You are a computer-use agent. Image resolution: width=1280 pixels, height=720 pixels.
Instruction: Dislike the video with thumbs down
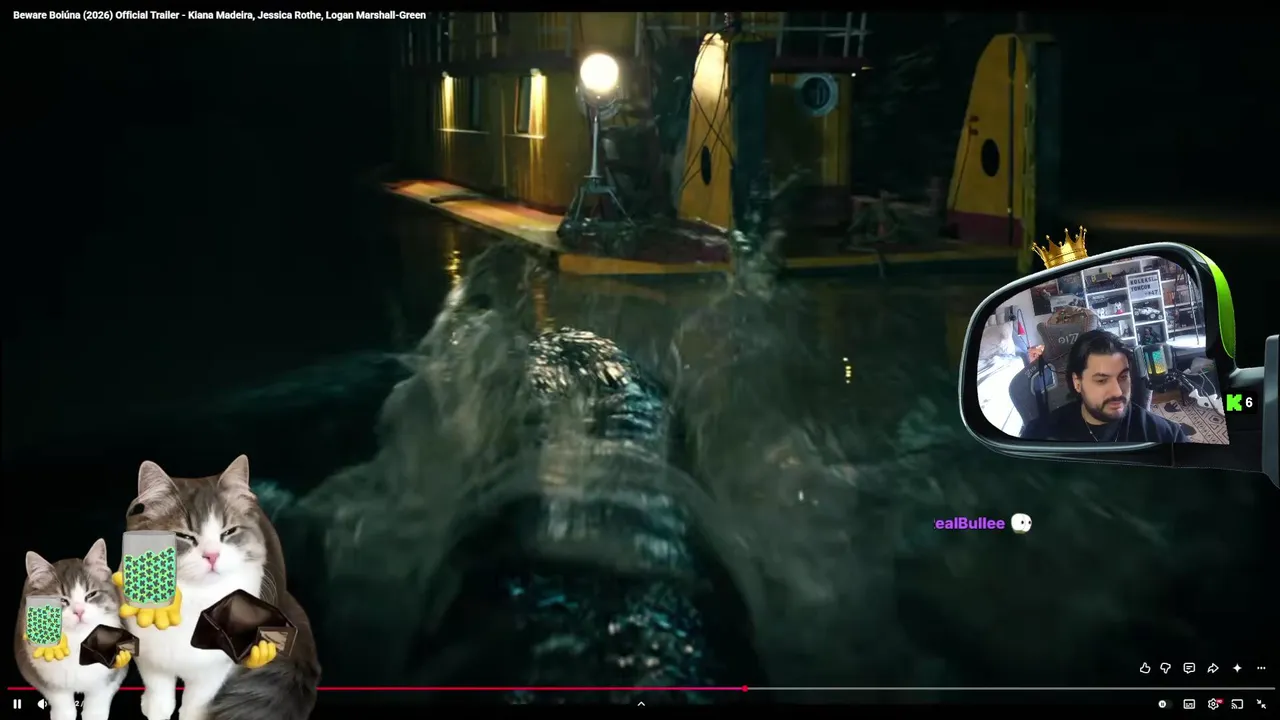coord(1165,668)
